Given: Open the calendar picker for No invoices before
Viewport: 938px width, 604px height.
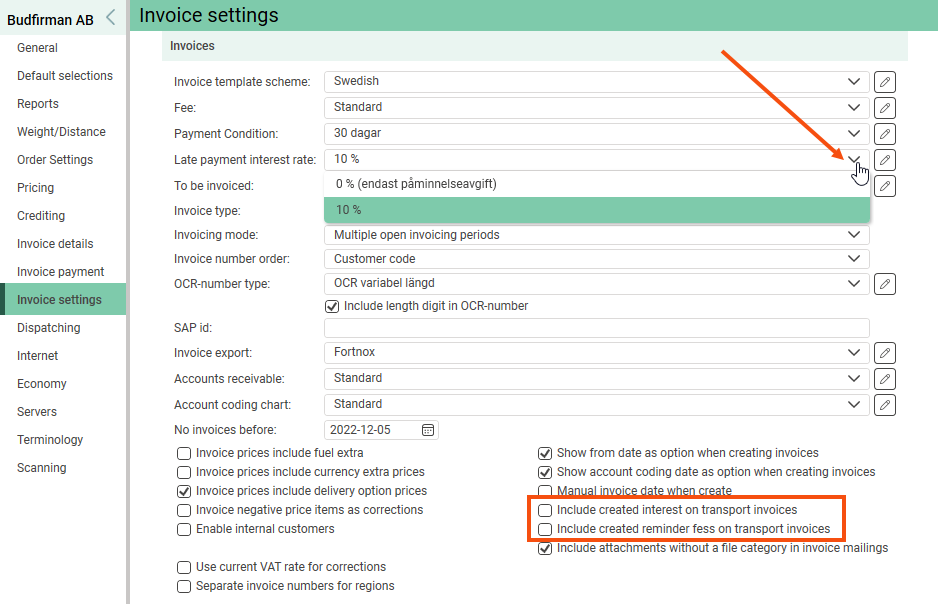Looking at the screenshot, I should (428, 430).
